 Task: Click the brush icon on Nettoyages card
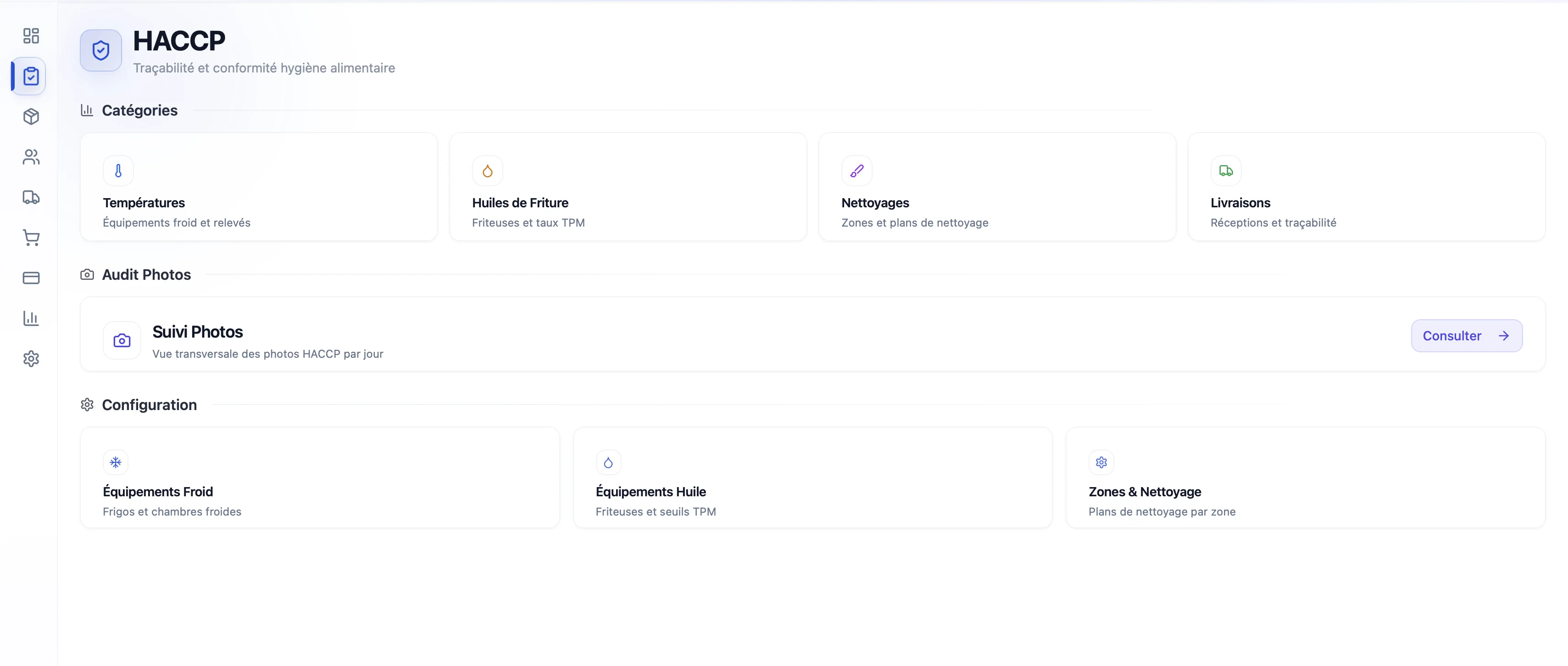pyautogui.click(x=856, y=171)
